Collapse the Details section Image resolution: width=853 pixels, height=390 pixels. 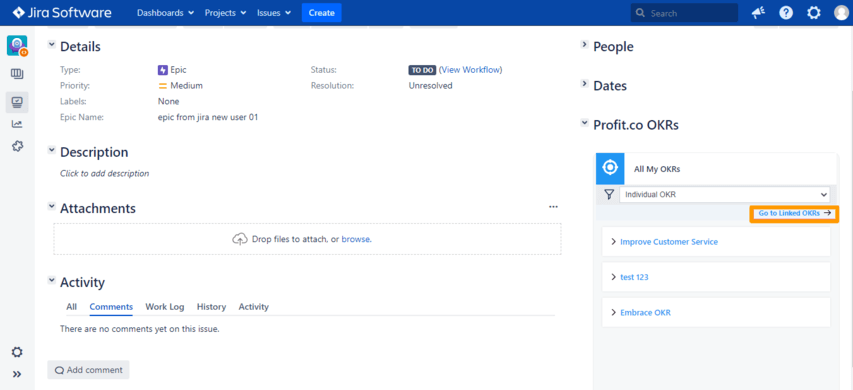tap(51, 45)
